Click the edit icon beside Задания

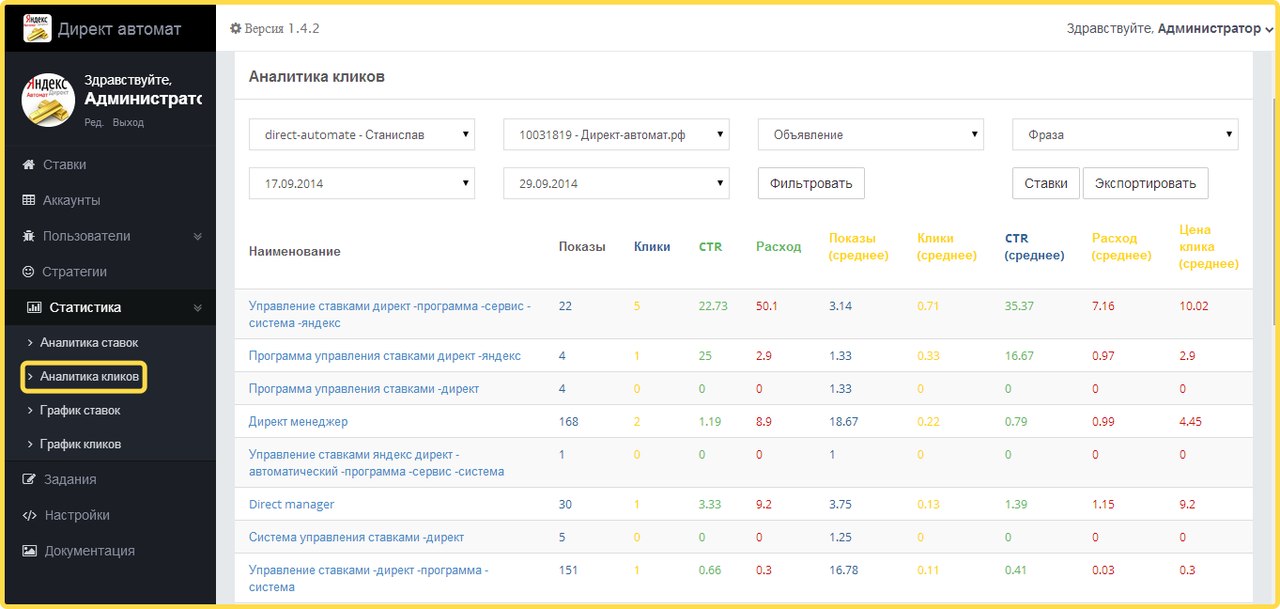29,480
